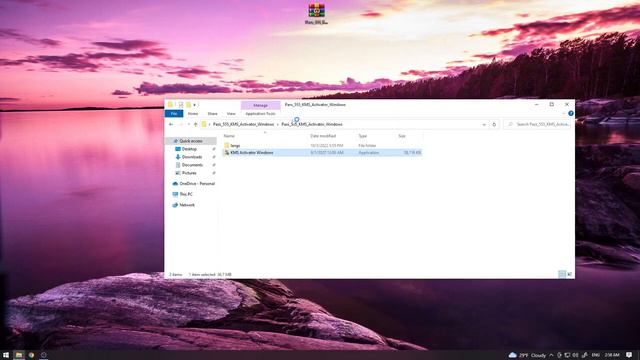The width and height of the screenshot is (640, 360).
Task: Click the Forward navigation arrow
Action: [180, 124]
